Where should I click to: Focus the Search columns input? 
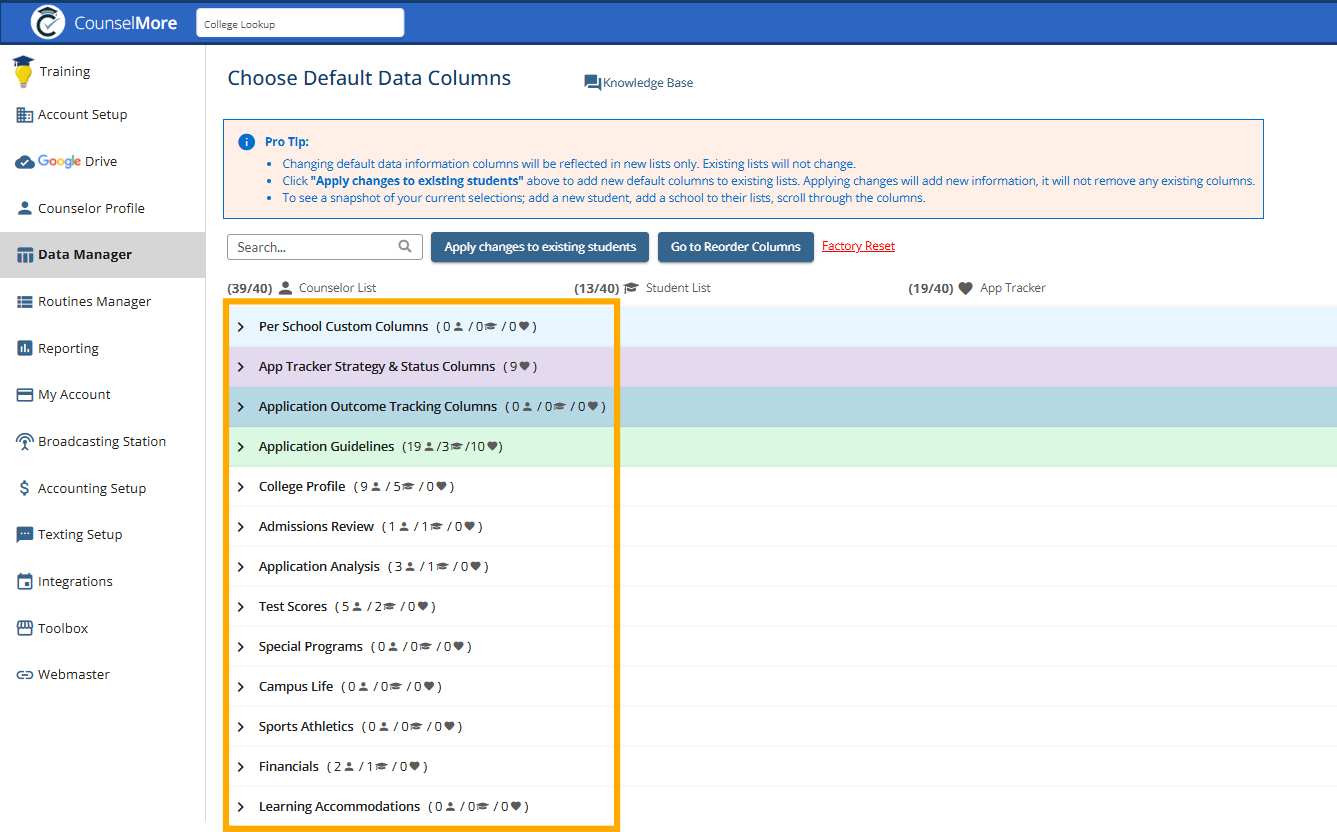pos(325,247)
